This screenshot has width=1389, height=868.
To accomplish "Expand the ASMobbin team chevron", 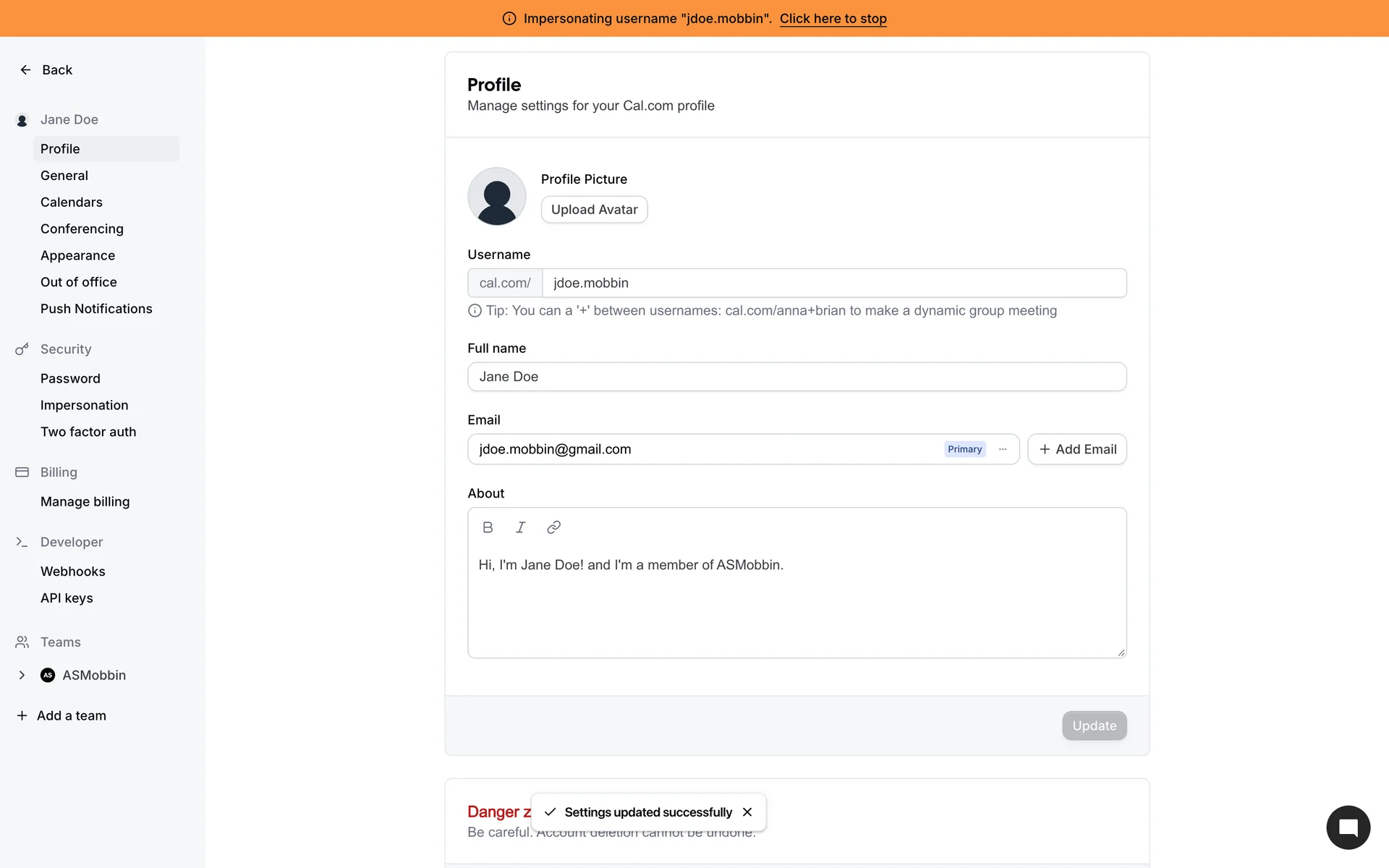I will [x=22, y=675].
